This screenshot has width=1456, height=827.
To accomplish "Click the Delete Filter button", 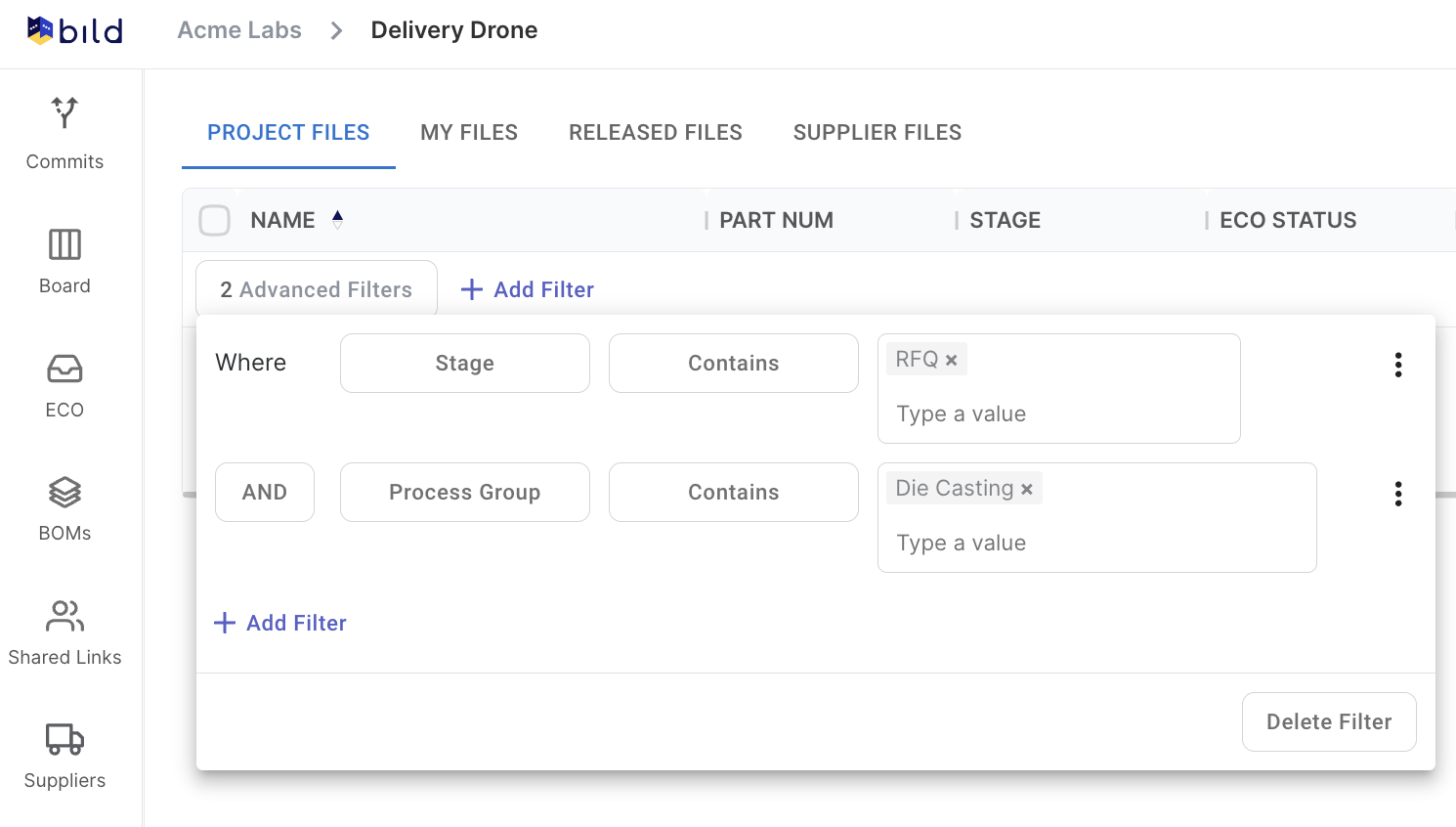I will point(1329,721).
